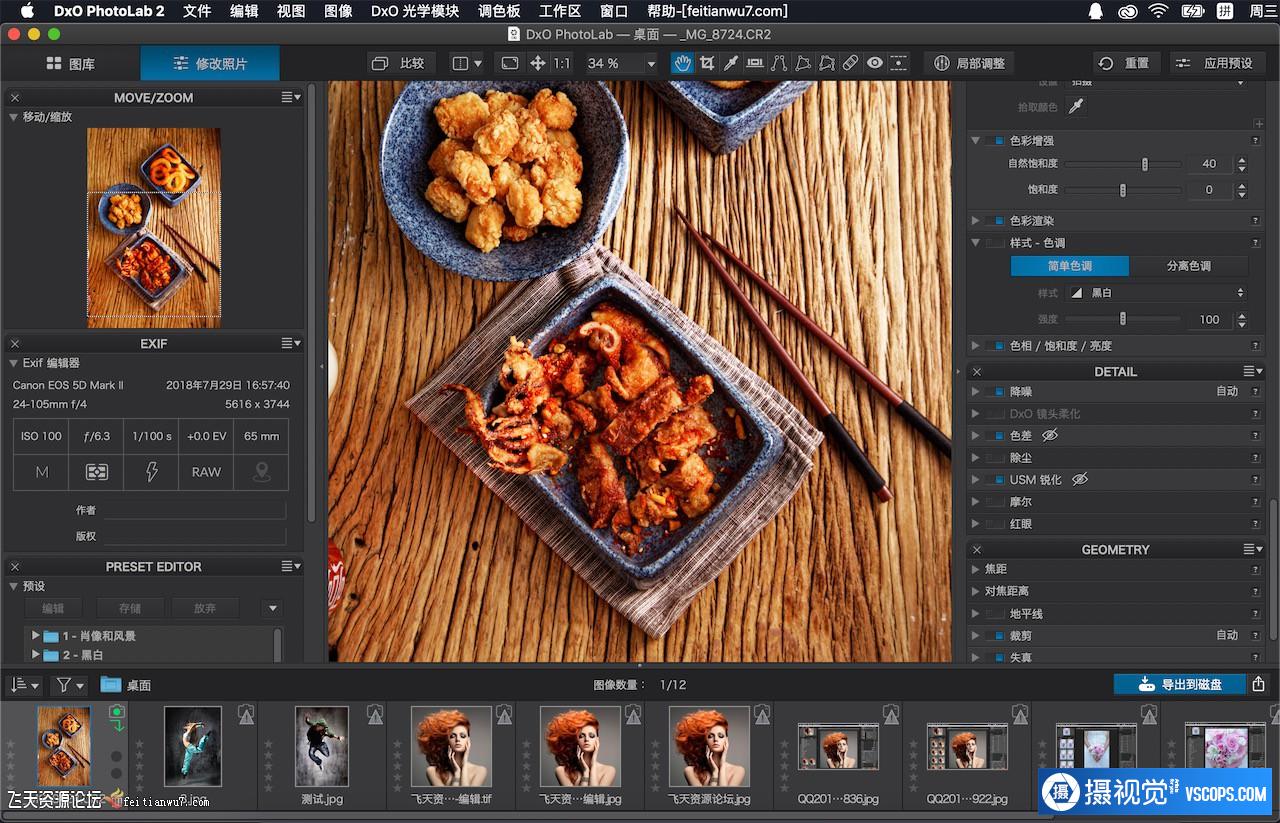Click the pick color eyedropper in palette
This screenshot has width=1280, height=823.
(x=1077, y=107)
